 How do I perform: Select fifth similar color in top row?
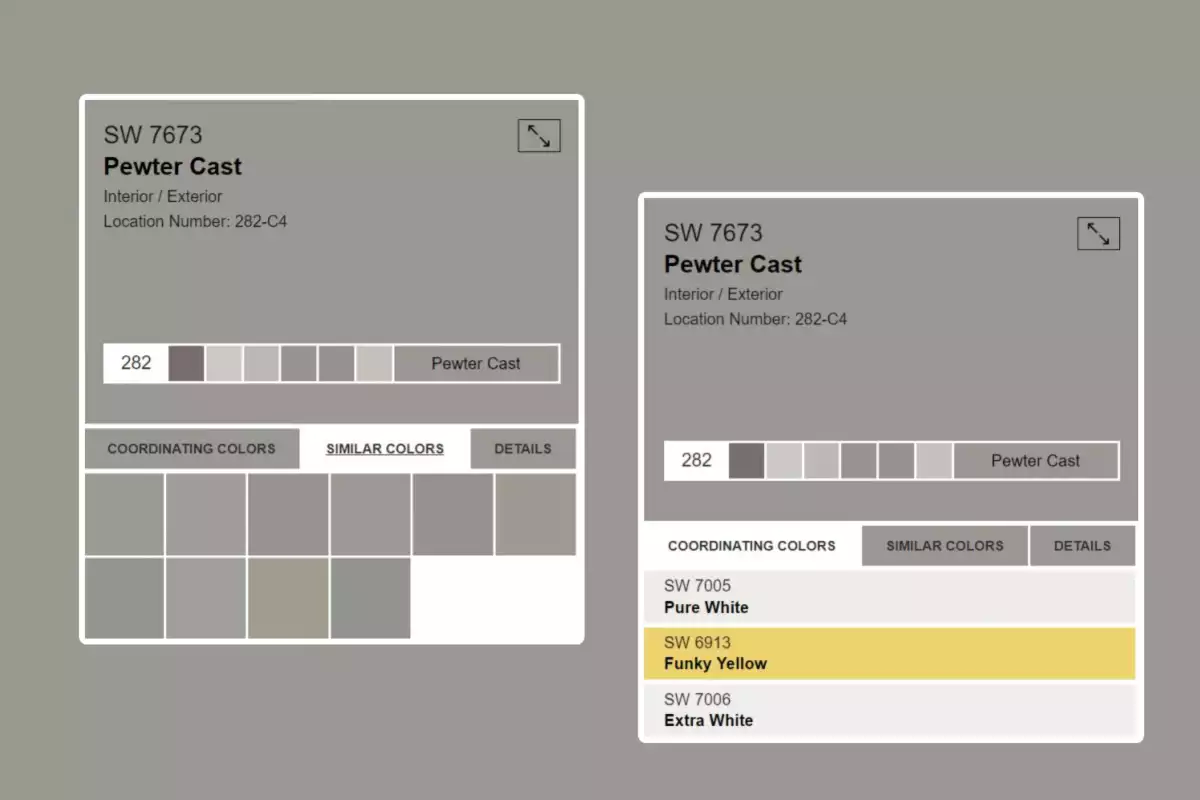[453, 514]
